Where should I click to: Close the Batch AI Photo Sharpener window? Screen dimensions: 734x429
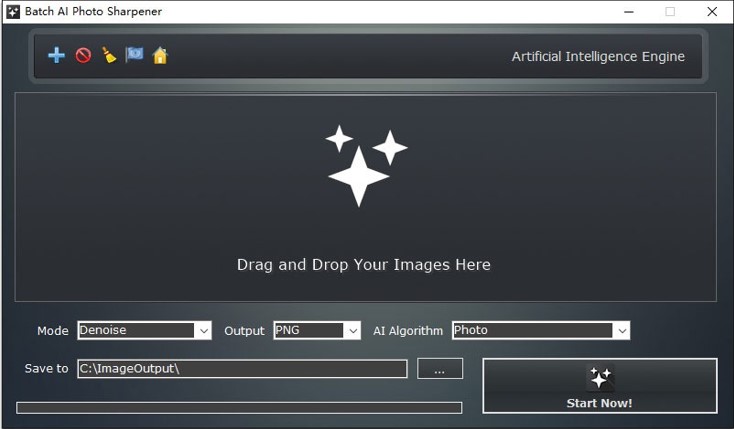pyautogui.click(x=712, y=12)
